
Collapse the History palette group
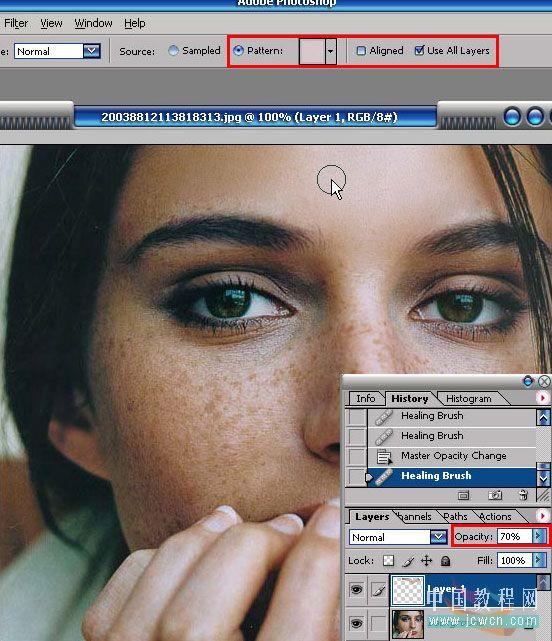pyautogui.click(x=528, y=381)
